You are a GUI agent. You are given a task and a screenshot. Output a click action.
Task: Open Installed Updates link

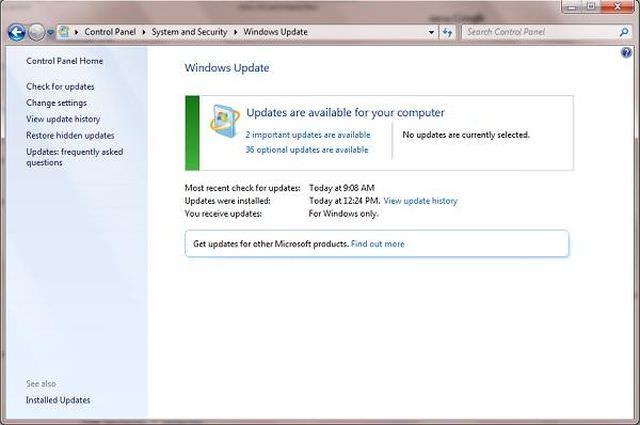point(58,400)
